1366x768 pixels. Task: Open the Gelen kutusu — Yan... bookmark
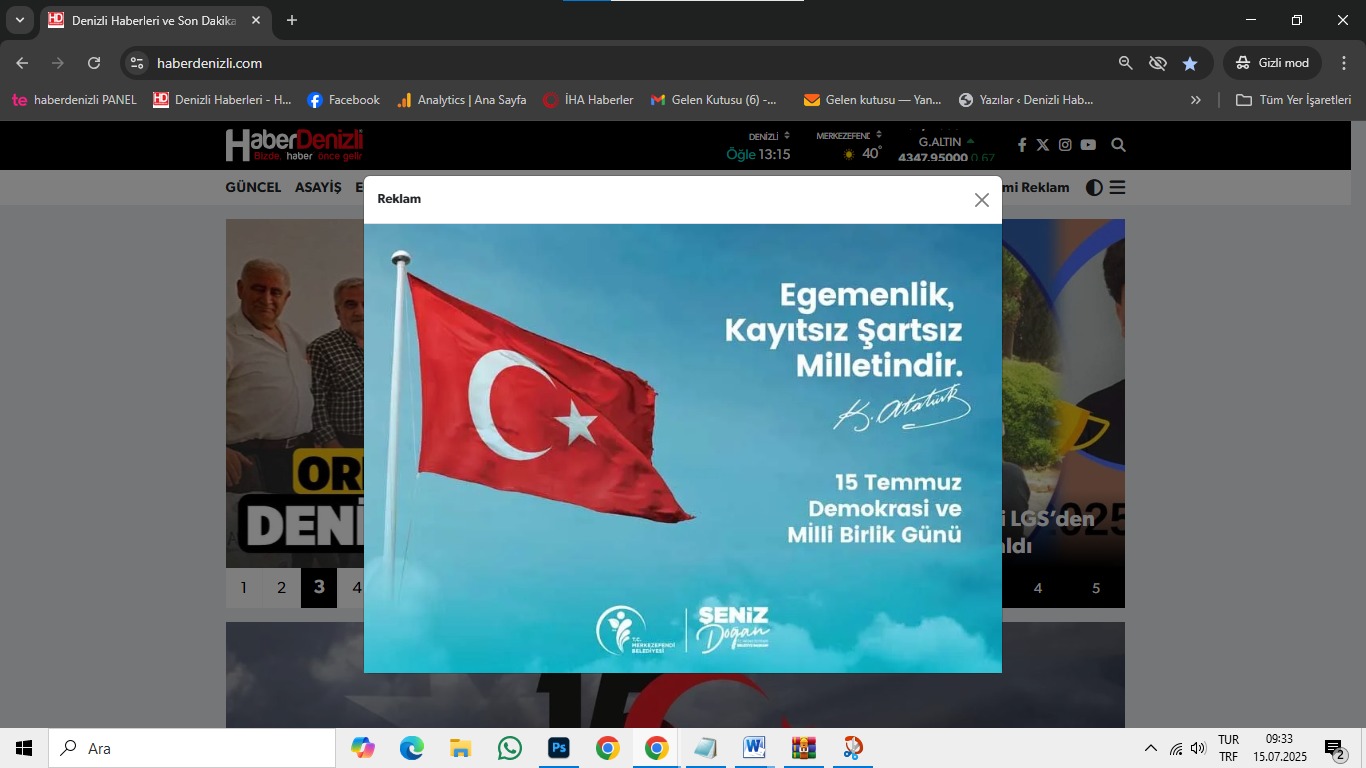click(x=873, y=100)
